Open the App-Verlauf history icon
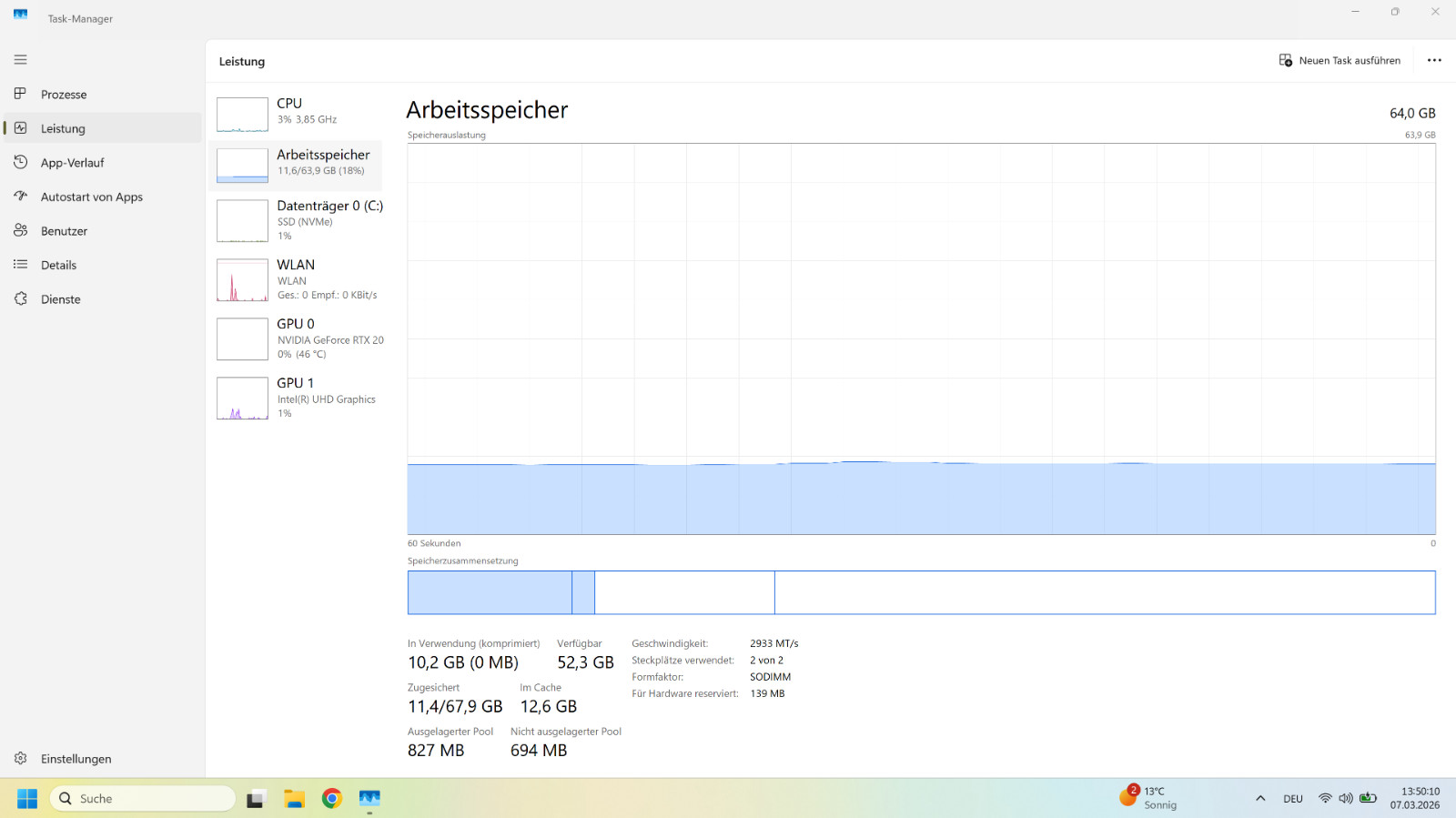 [20, 162]
